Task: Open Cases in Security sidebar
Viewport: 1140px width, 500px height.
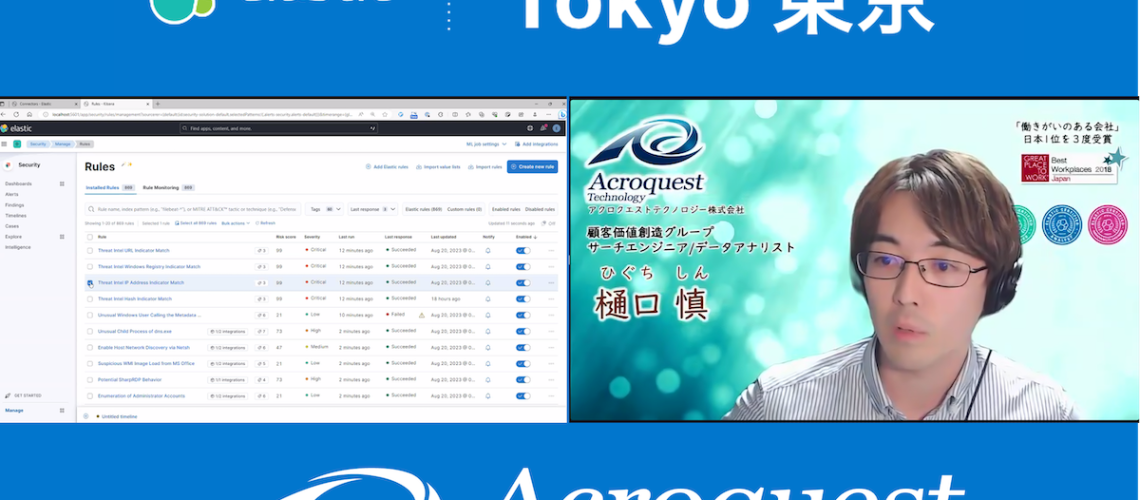Action: pyautogui.click(x=12, y=226)
